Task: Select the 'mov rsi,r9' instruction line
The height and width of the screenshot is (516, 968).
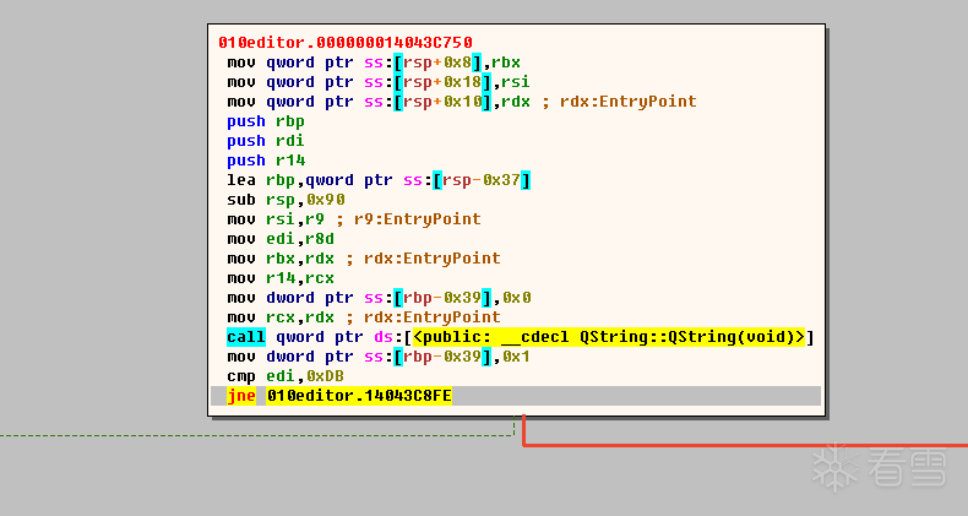Action: (x=354, y=219)
